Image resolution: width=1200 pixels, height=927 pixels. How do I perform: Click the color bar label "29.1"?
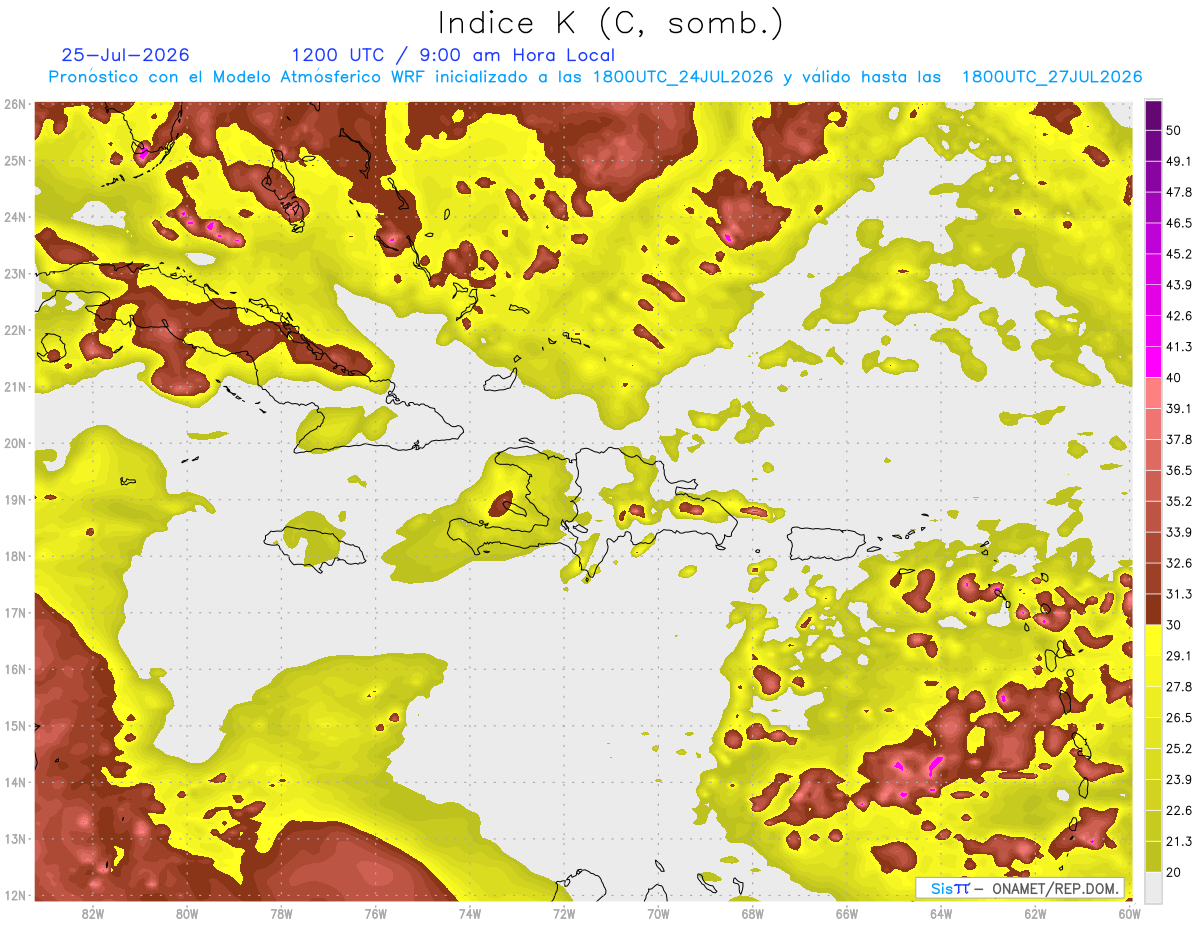point(1179,655)
